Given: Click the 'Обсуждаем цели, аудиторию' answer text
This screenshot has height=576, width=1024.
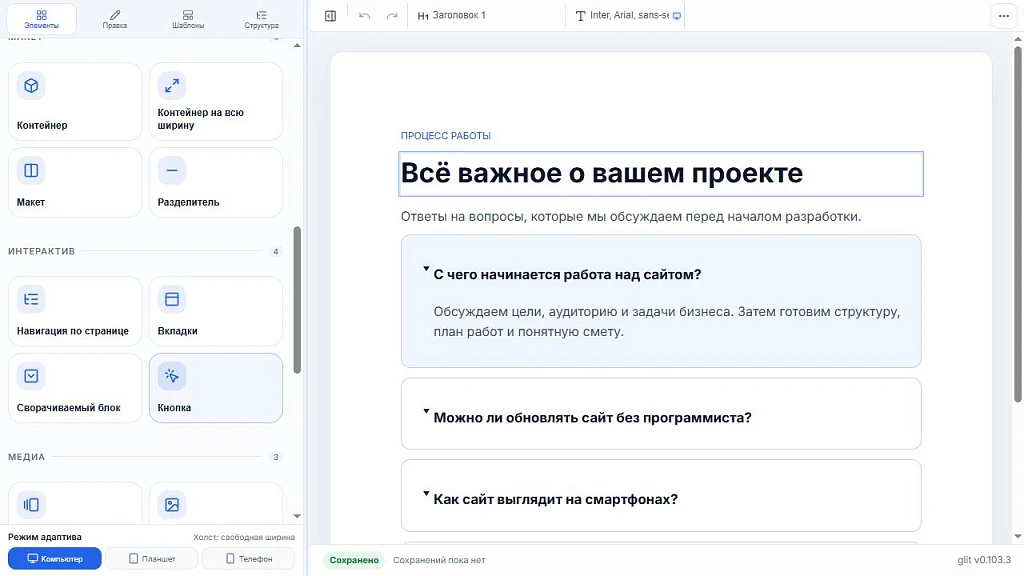Looking at the screenshot, I should click(x=667, y=321).
